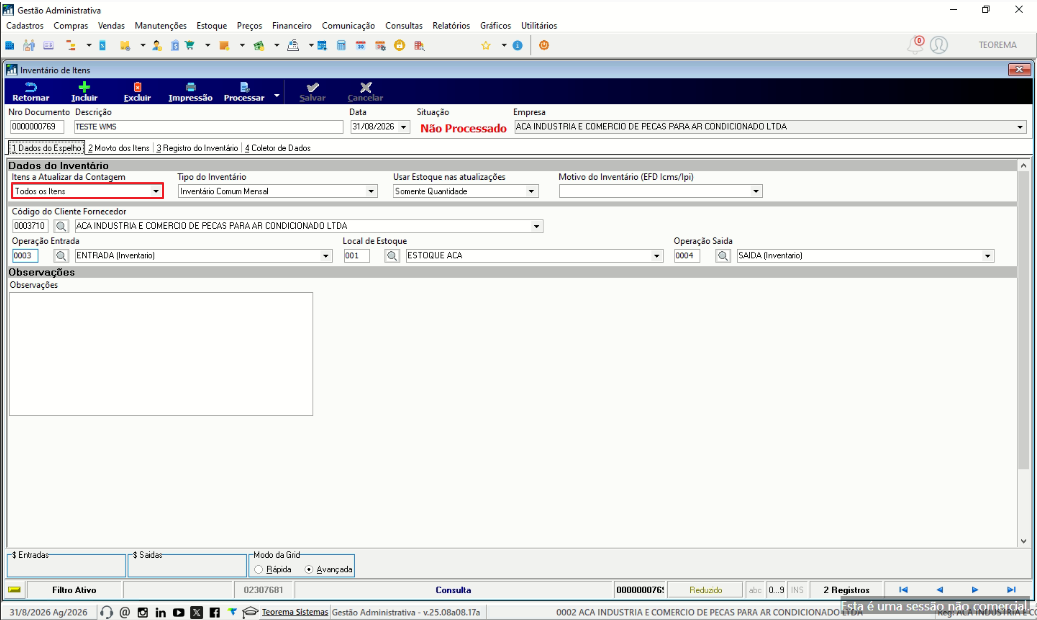Viewport: 1037px width, 620px height.
Task: Open the Motivo do Inventário dropdown
Action: pyautogui.click(x=756, y=192)
